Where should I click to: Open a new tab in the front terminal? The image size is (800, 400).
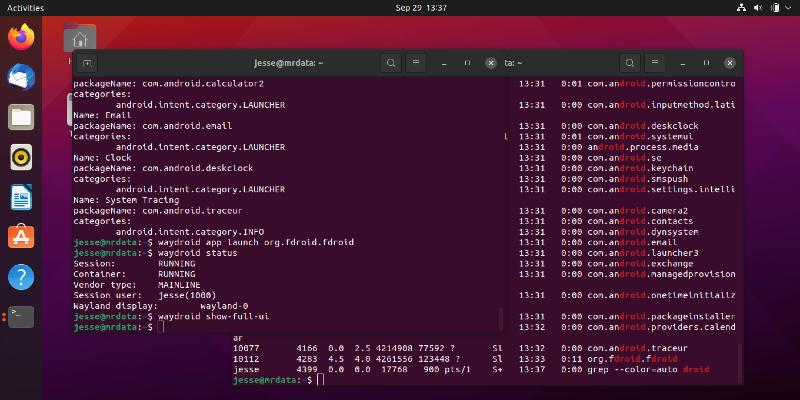coord(87,63)
